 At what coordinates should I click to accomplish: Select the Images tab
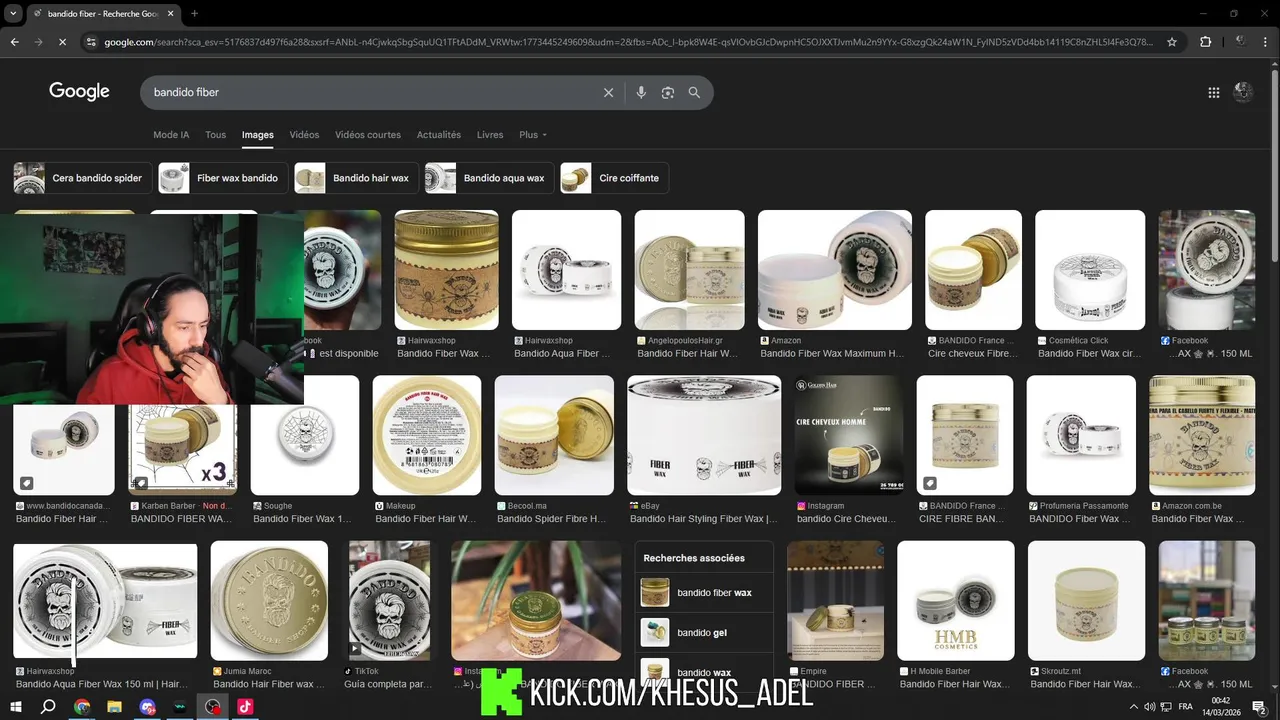(257, 135)
